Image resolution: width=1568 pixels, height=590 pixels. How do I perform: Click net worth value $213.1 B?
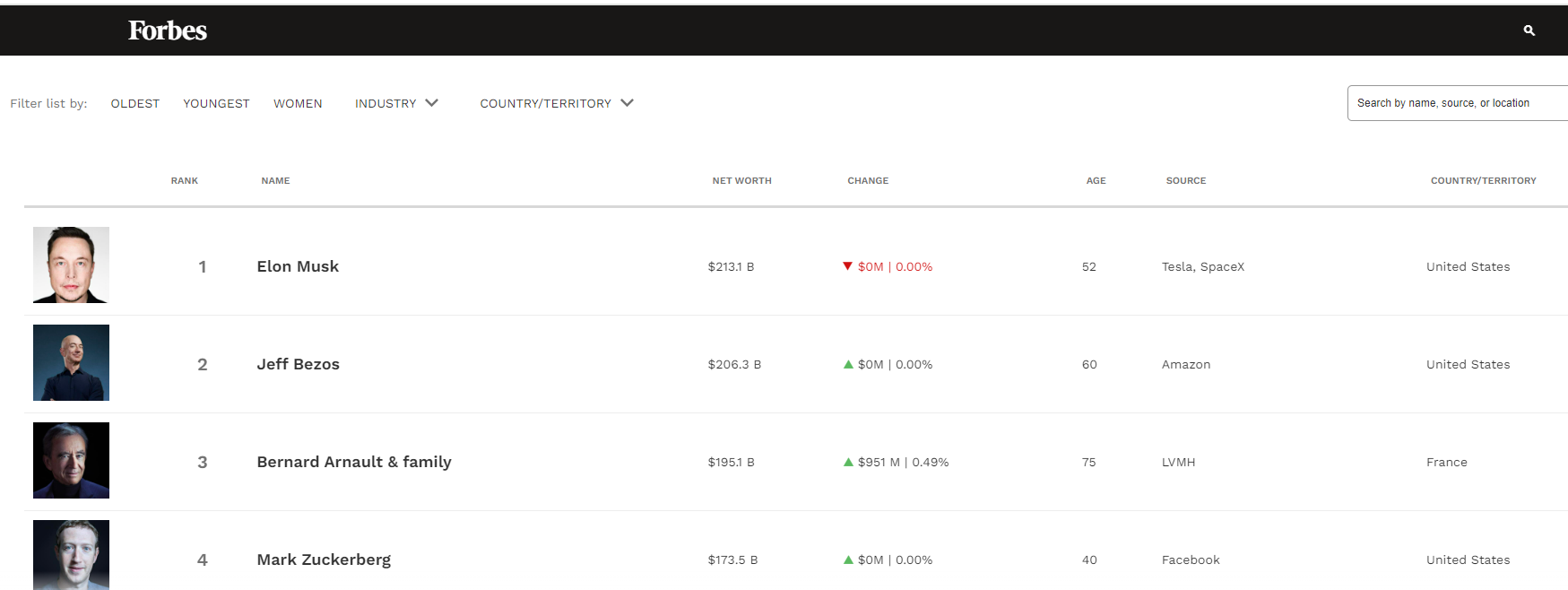[x=731, y=266]
